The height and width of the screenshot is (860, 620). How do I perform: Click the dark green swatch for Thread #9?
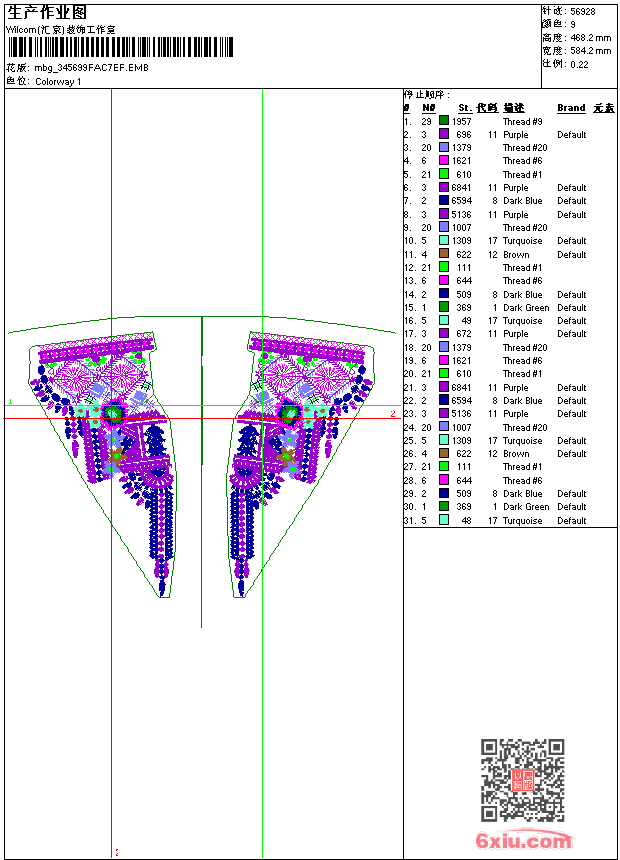pos(444,121)
